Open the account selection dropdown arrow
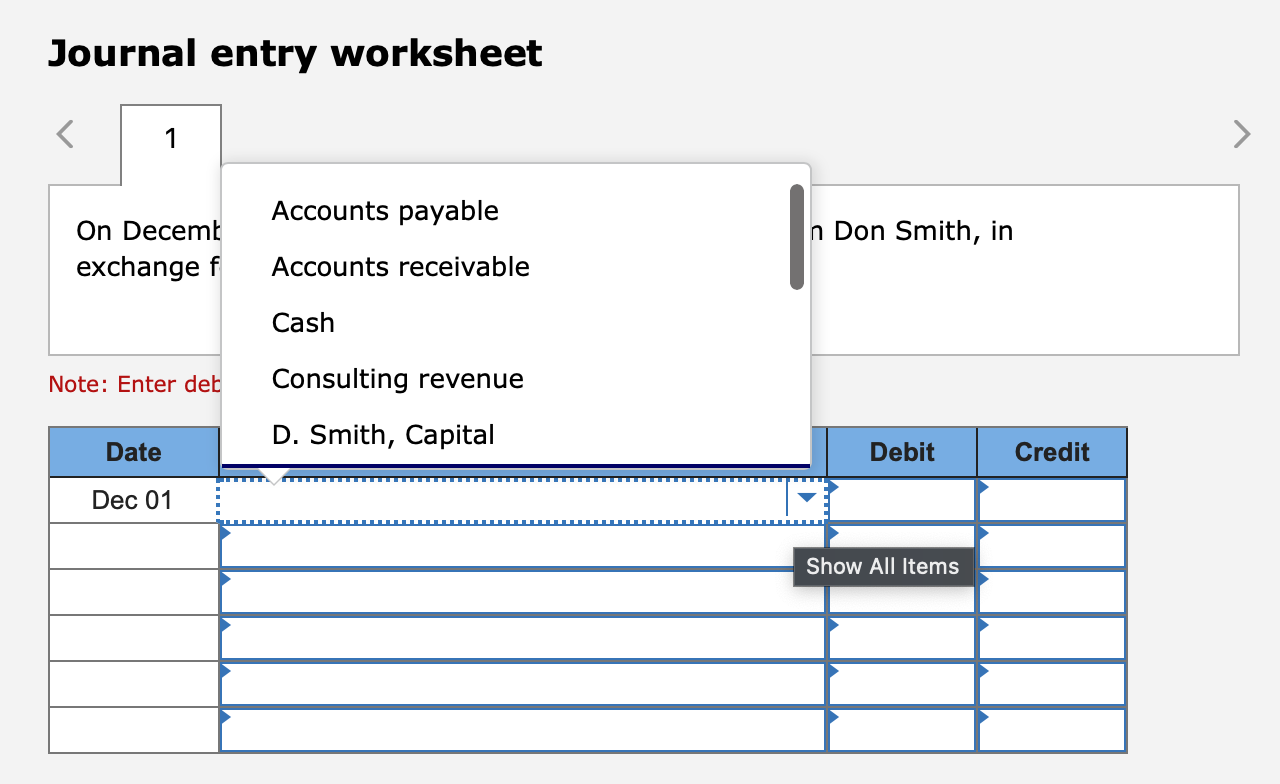The image size is (1280, 784). 806,498
